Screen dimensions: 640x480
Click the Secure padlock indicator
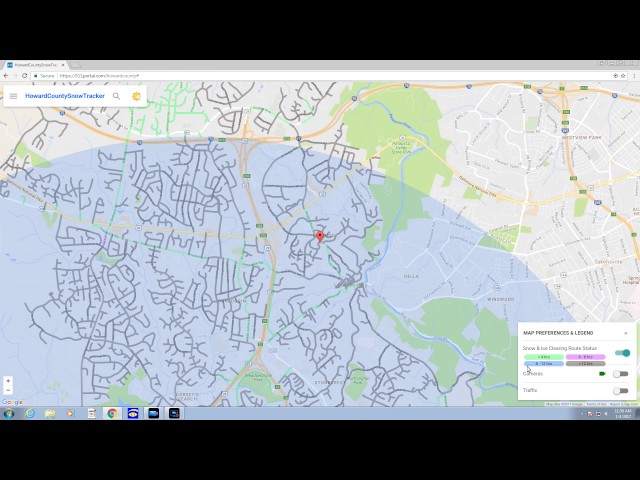tap(44, 76)
